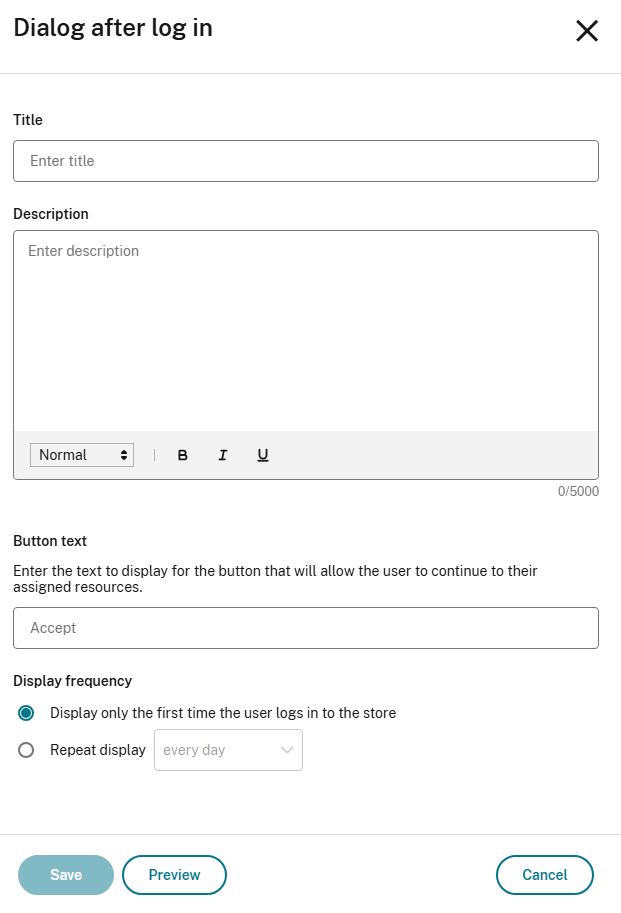
Task: Click the 0/5000 character counter
Action: [x=578, y=492]
